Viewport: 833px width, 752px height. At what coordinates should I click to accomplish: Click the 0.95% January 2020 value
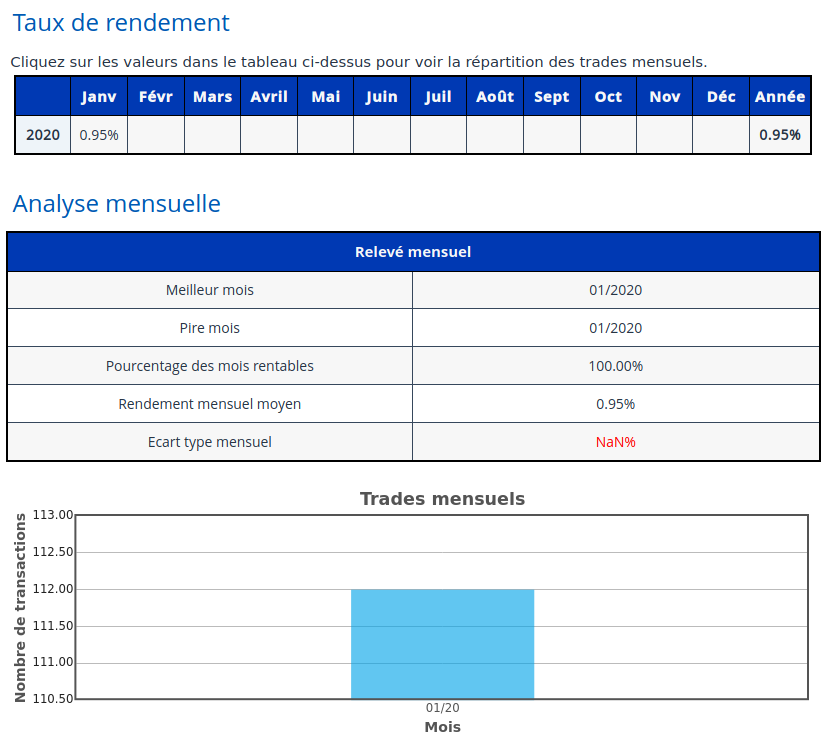(99, 135)
